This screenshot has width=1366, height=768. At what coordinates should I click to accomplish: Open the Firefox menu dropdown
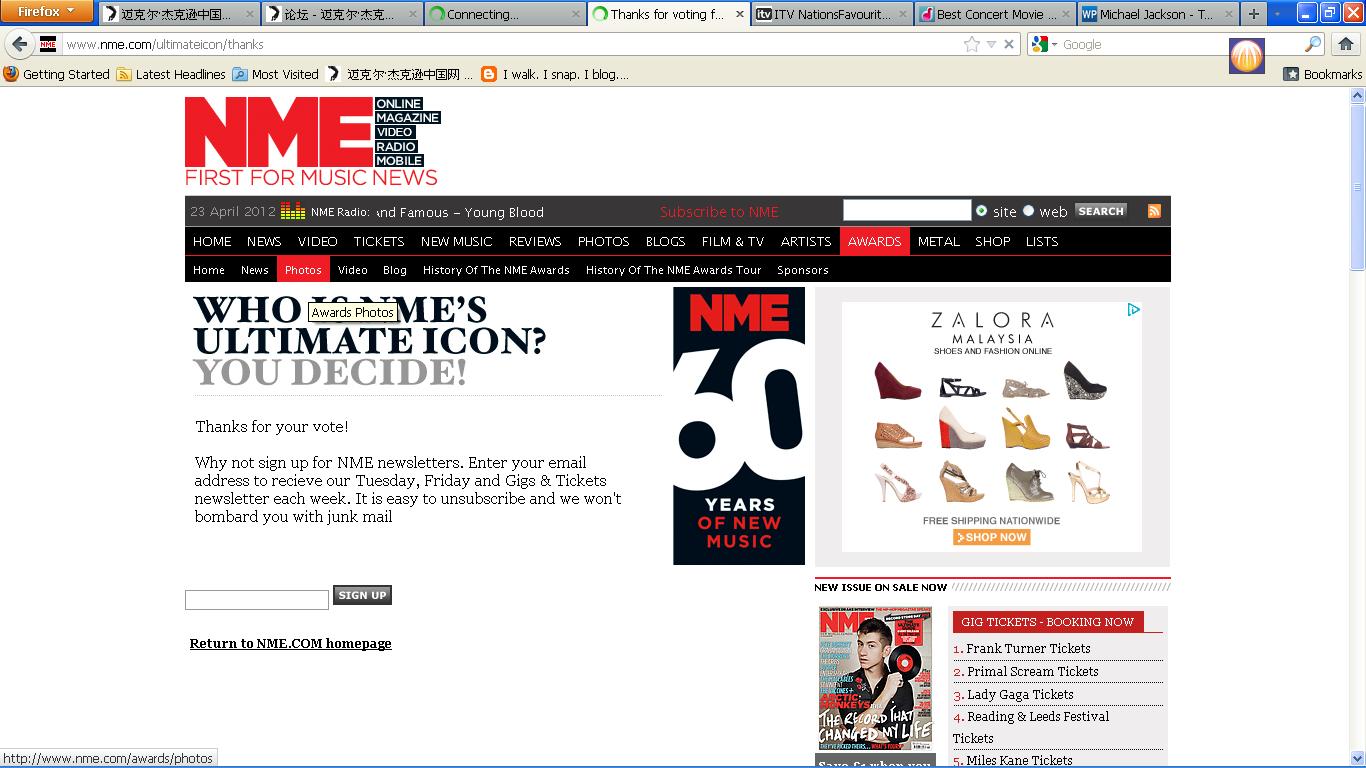[46, 12]
